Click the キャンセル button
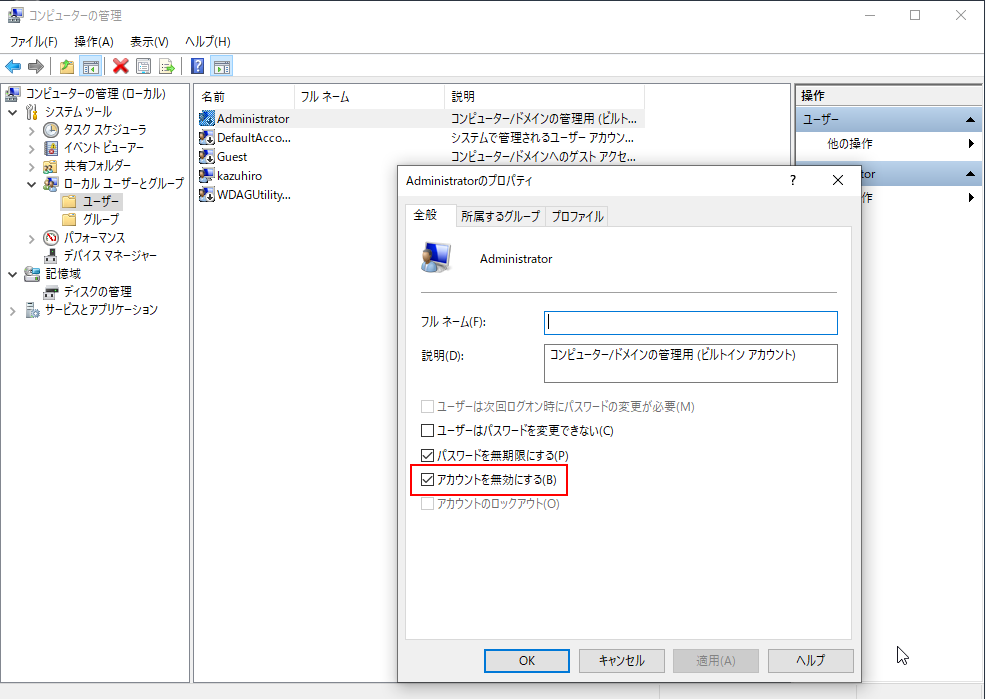 (621, 661)
